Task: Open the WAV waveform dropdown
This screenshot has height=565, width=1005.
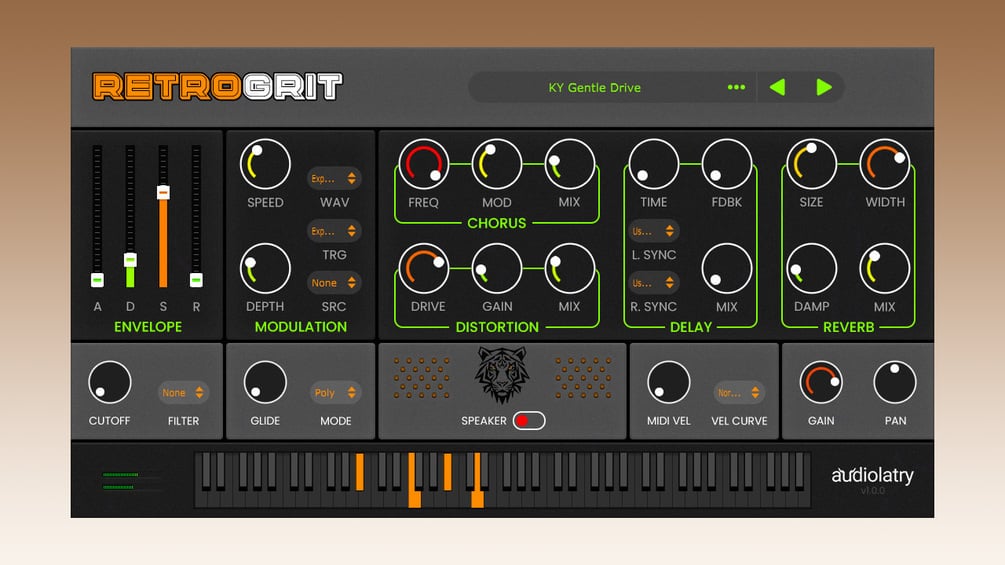Action: coord(334,178)
